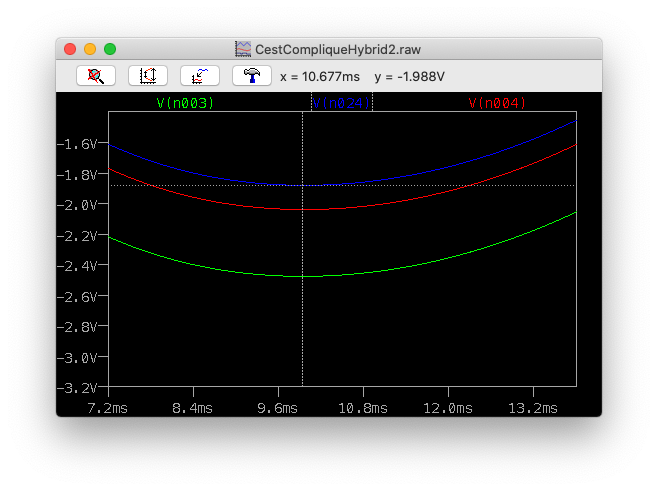
Task: Select the red V(n004) trace label
Action: pyautogui.click(x=497, y=103)
